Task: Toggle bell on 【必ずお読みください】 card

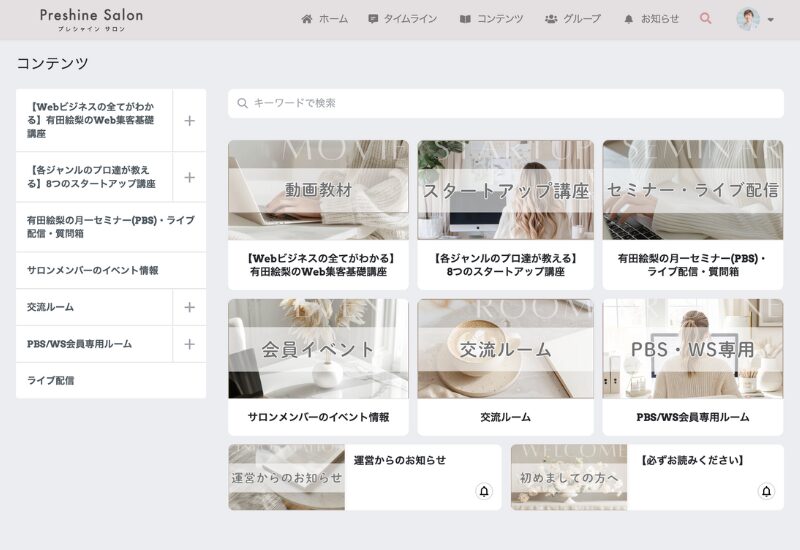Action: click(x=766, y=491)
